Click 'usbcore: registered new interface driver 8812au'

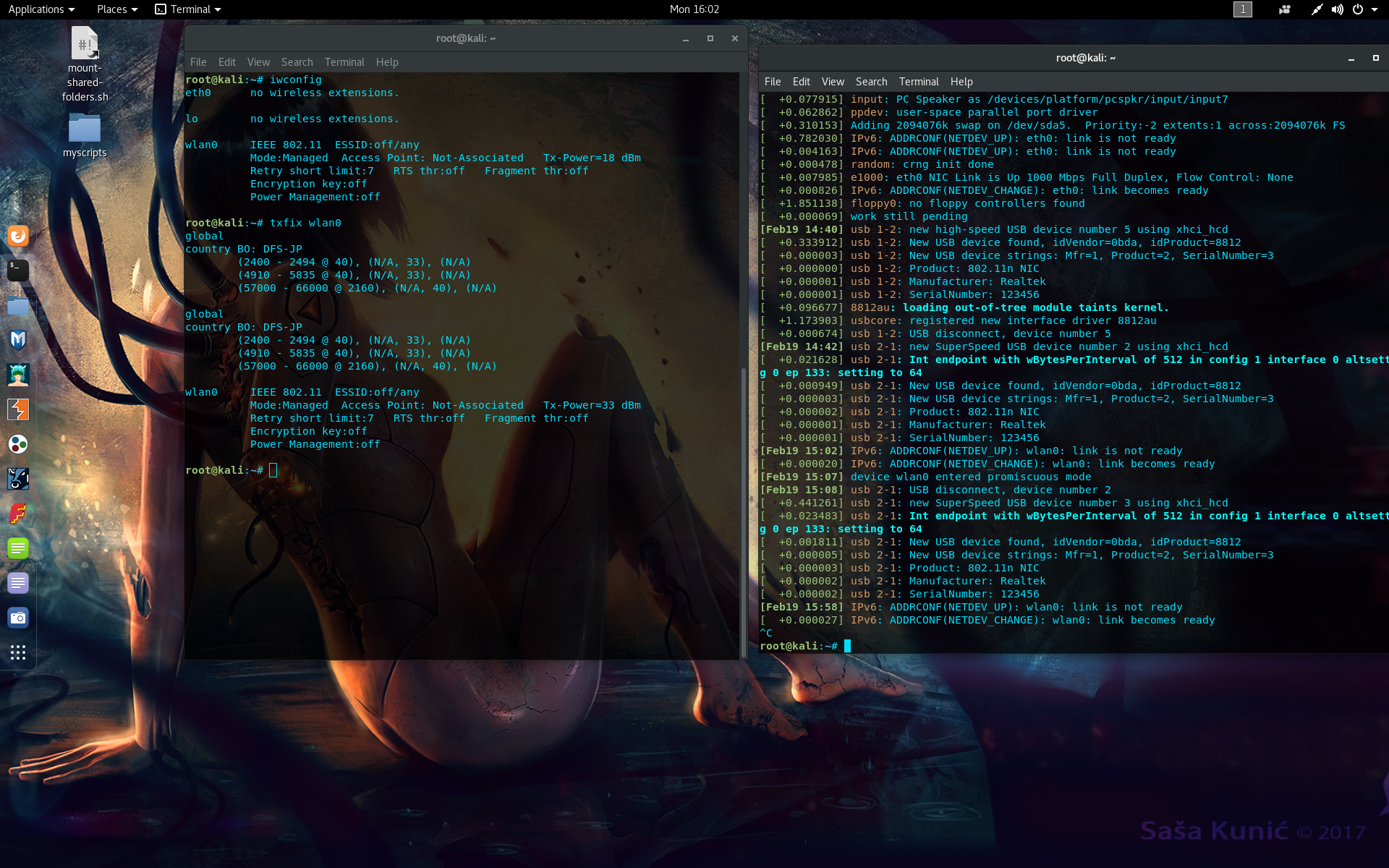click(1003, 320)
